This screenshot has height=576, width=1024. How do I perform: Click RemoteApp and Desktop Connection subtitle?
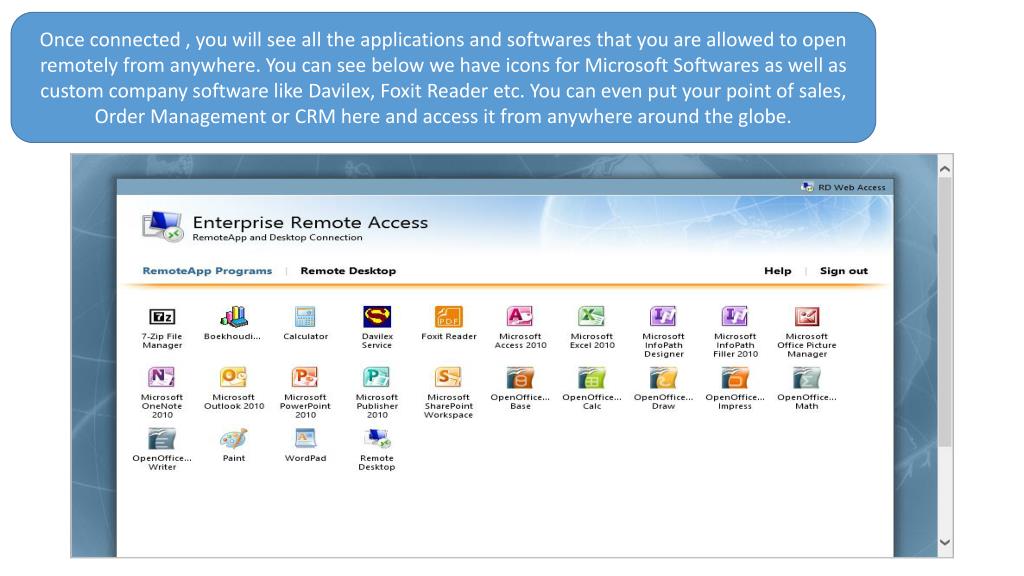click(277, 238)
